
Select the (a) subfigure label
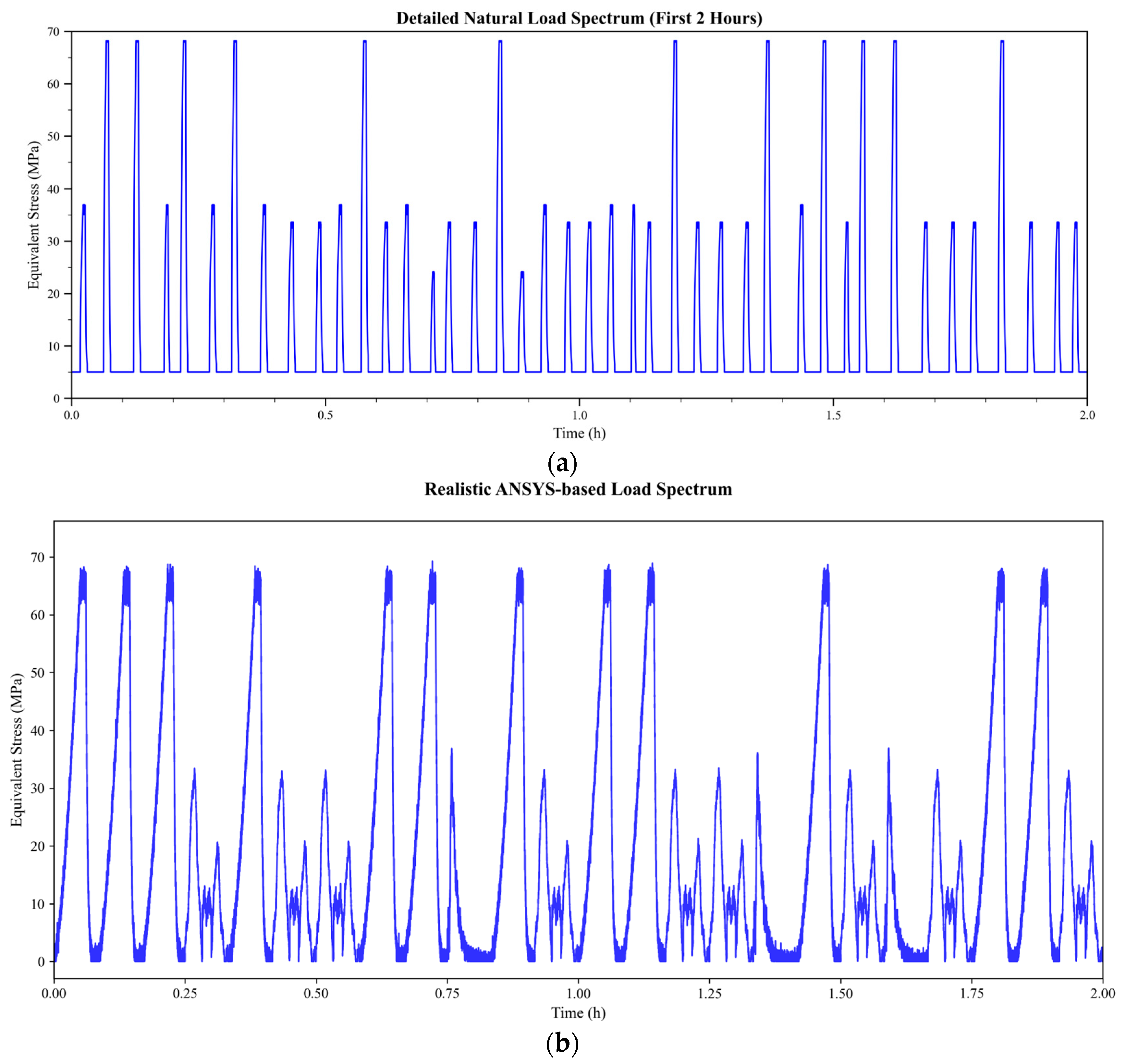pos(562,464)
